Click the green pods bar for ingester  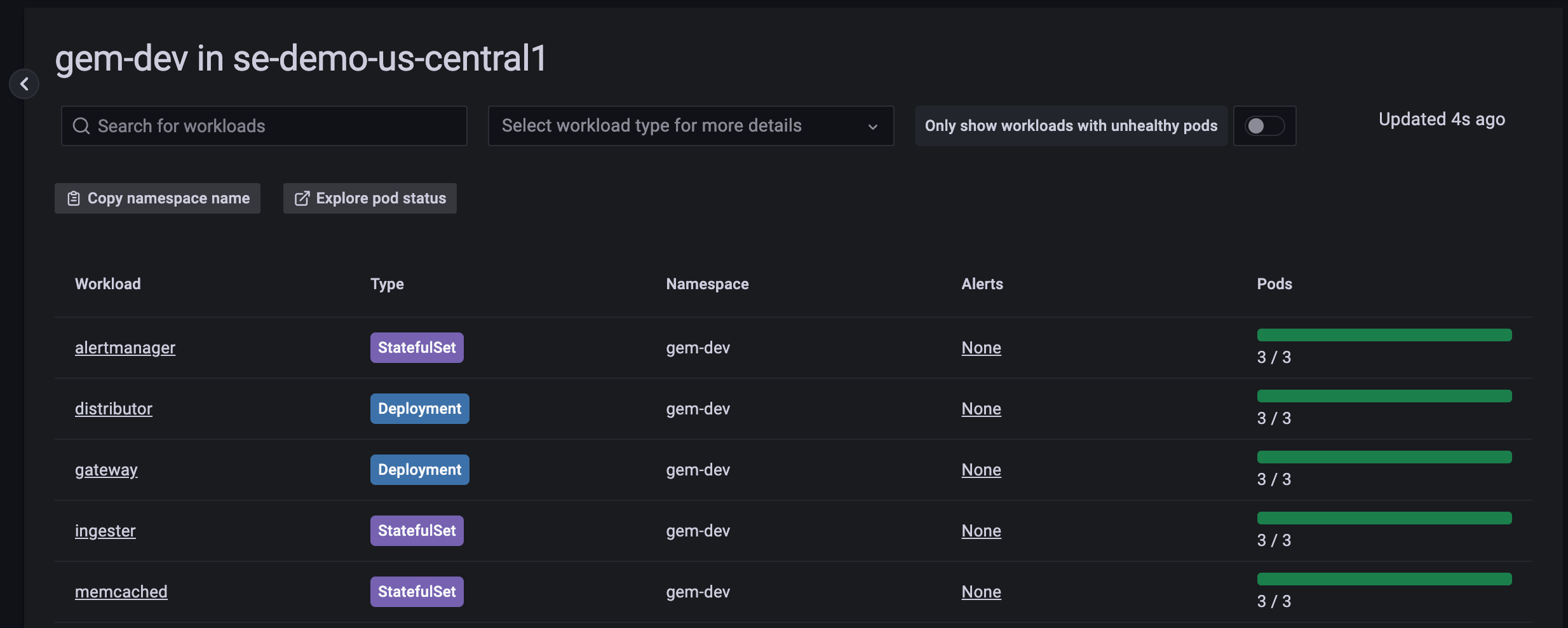pyautogui.click(x=1383, y=517)
